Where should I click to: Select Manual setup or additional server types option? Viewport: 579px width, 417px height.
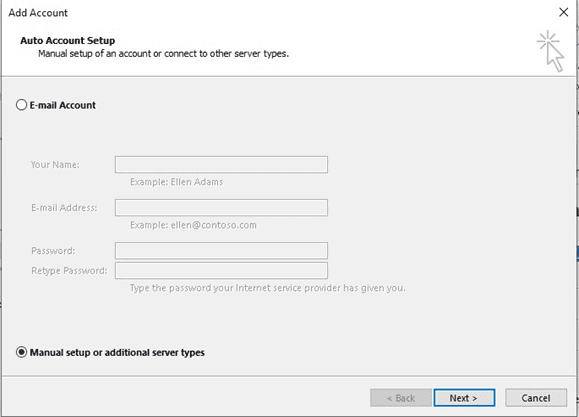point(21,352)
